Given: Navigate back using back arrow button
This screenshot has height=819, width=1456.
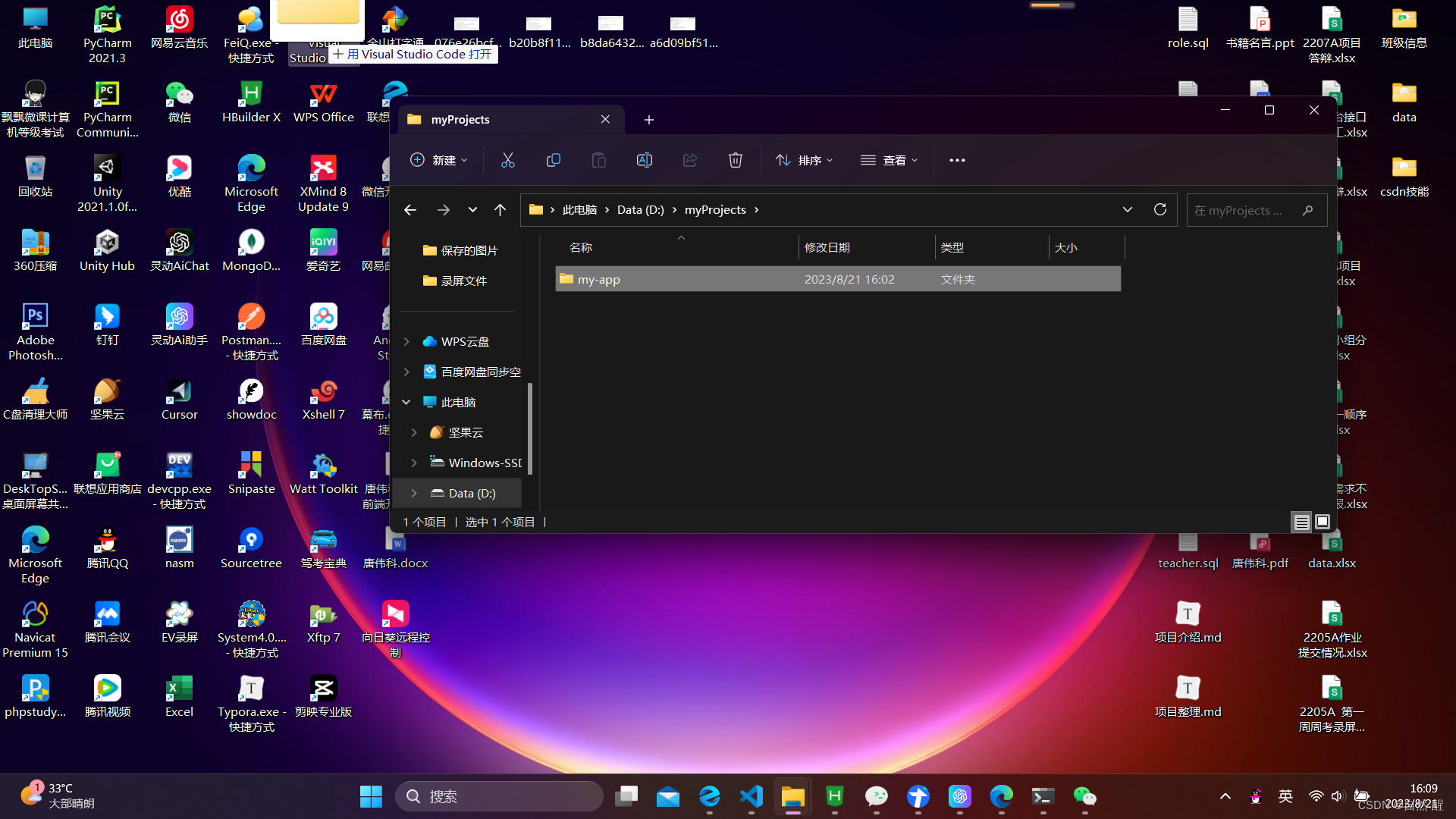Looking at the screenshot, I should point(411,210).
